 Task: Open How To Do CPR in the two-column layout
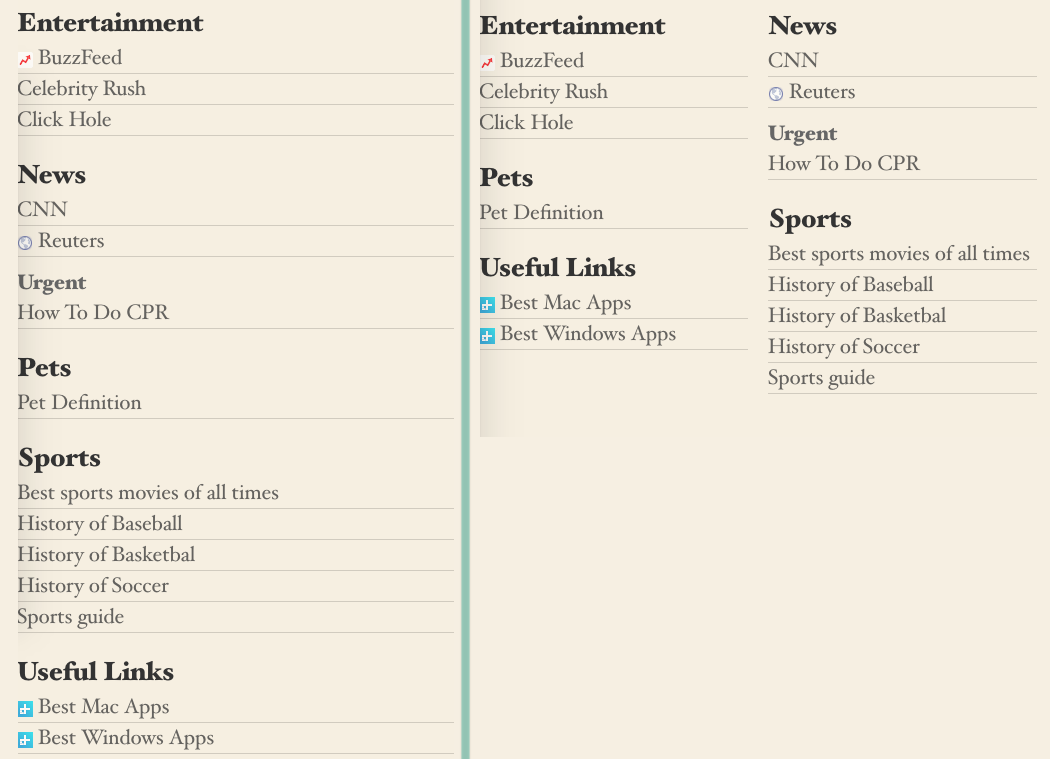pos(844,163)
